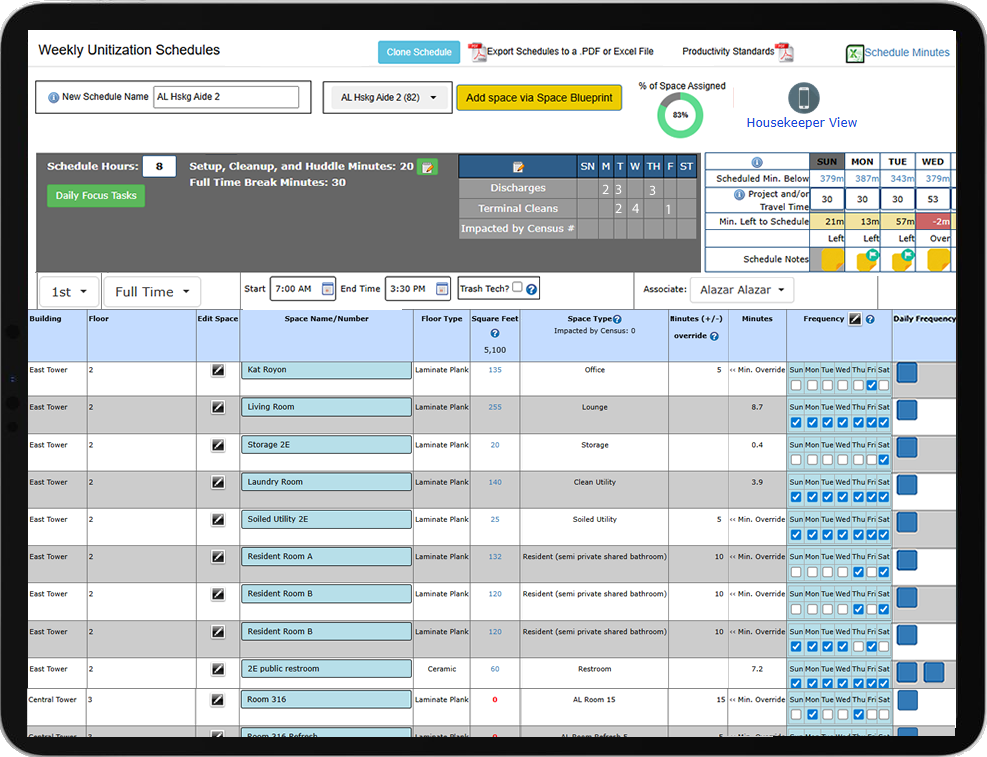The width and height of the screenshot is (987, 757).
Task: Open the Associate Alazar Alazar dropdown
Action: 741,290
